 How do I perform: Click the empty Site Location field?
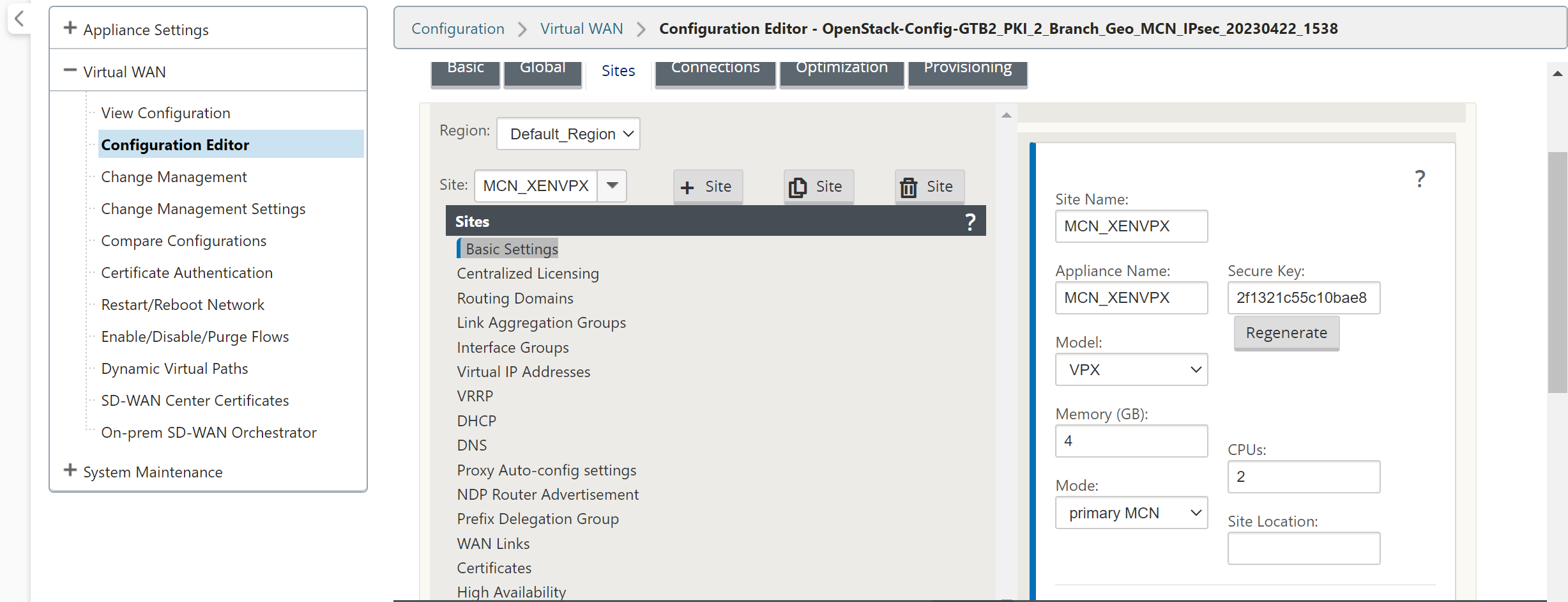click(1304, 548)
